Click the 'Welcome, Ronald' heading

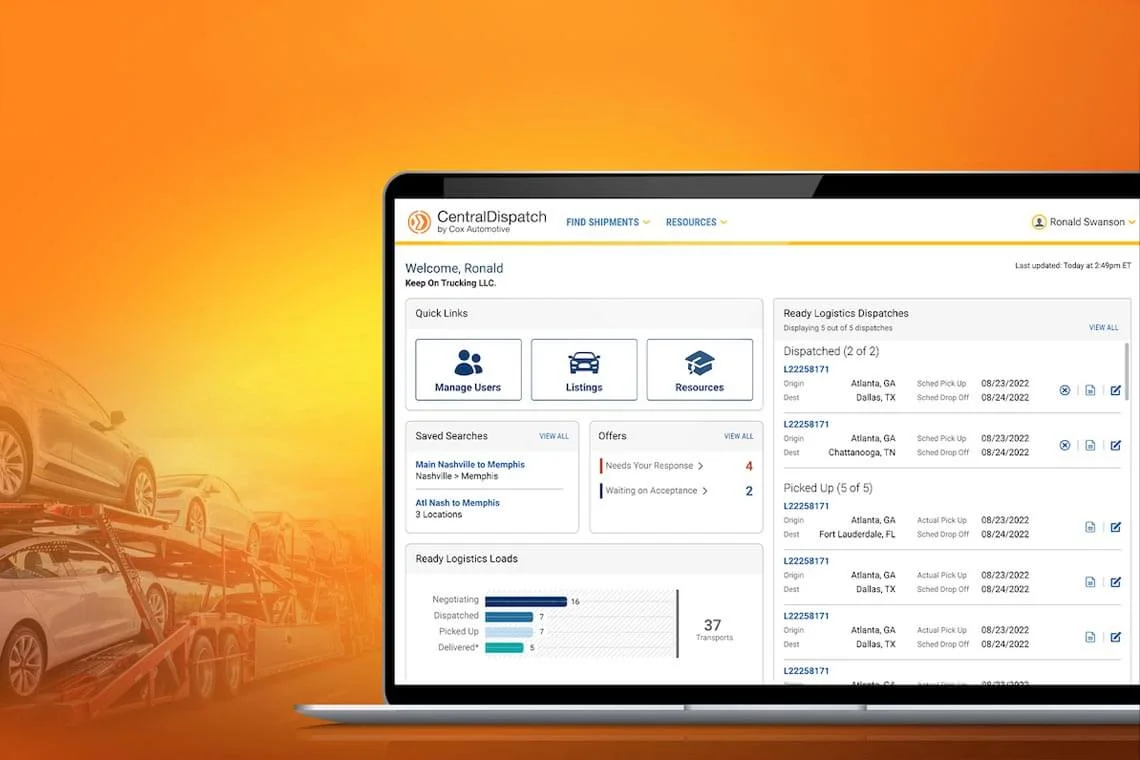tap(454, 268)
